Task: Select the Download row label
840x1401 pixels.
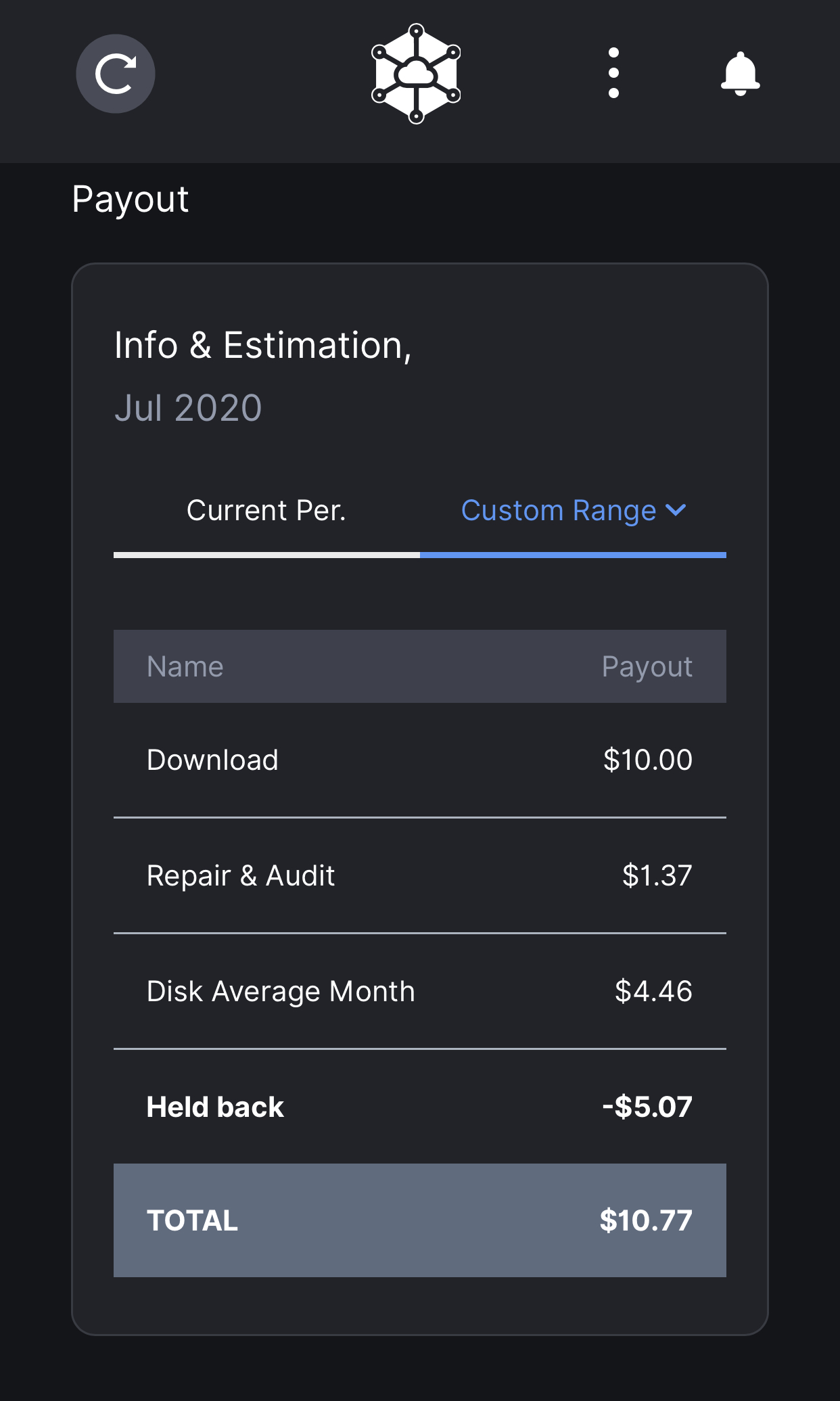Action: (x=212, y=760)
